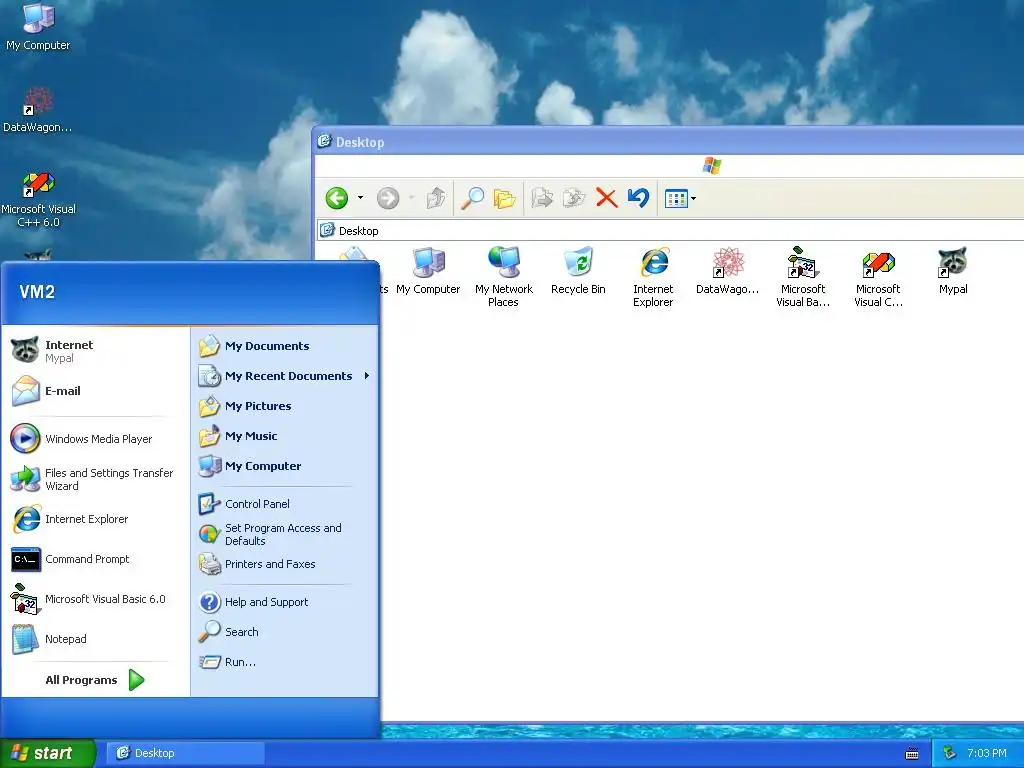This screenshot has width=1024, height=768.
Task: Toggle the Folders pane toolbar icon
Action: click(504, 198)
